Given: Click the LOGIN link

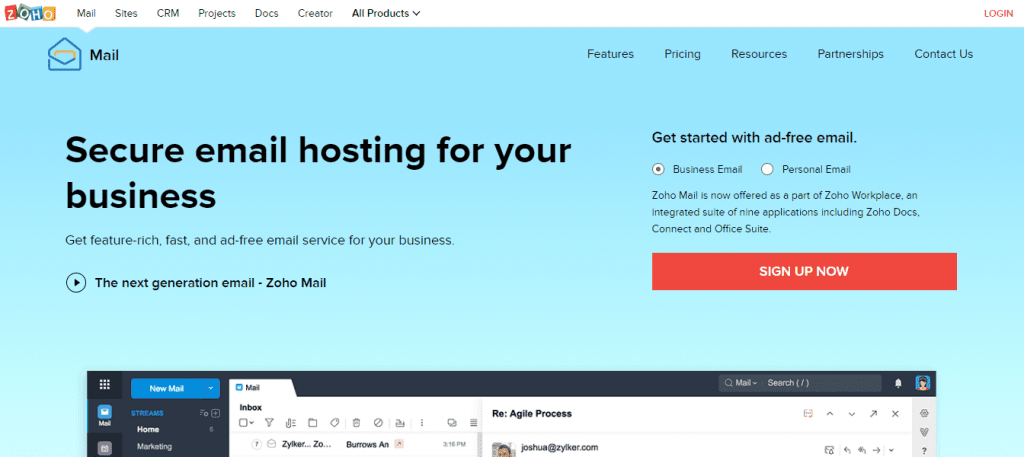Looking at the screenshot, I should pyautogui.click(x=998, y=13).
